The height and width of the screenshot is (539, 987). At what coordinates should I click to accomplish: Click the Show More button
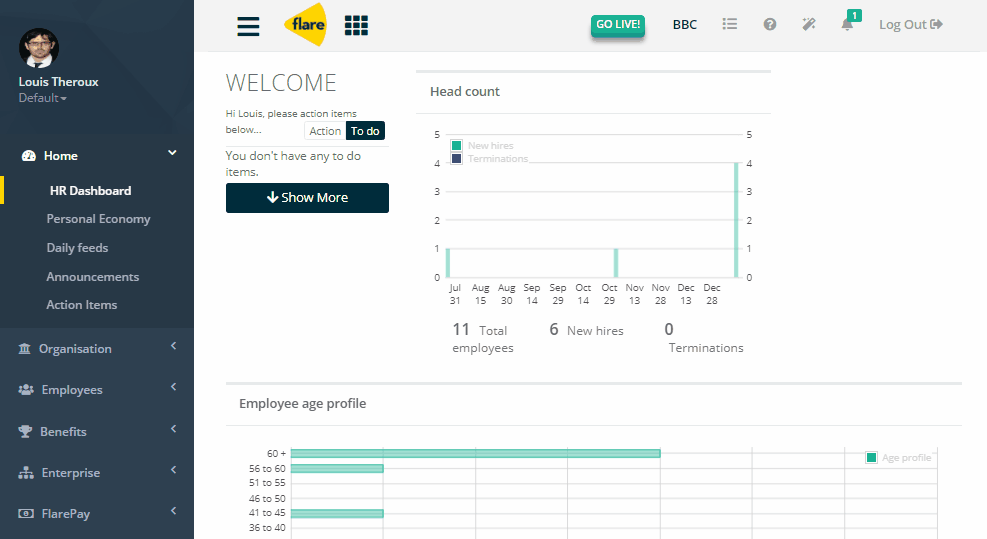tap(307, 198)
